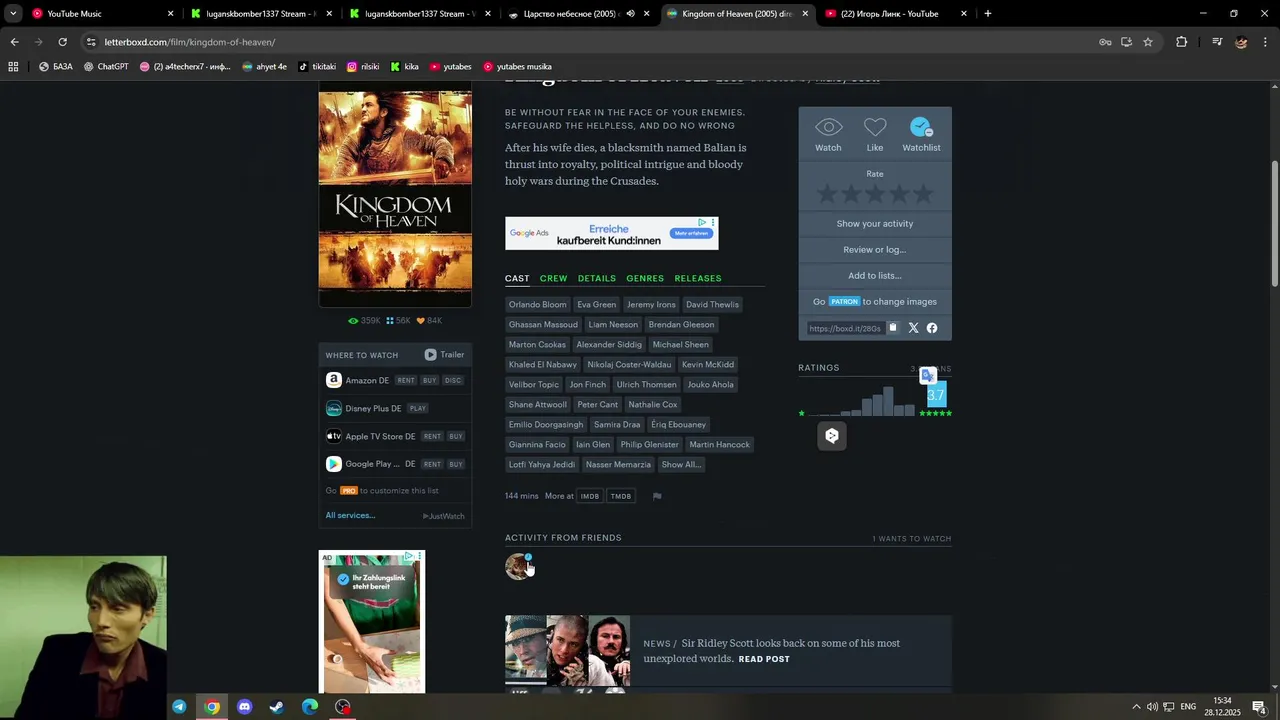Click the report flag icon
Viewport: 1280px width, 720px height.
[657, 496]
